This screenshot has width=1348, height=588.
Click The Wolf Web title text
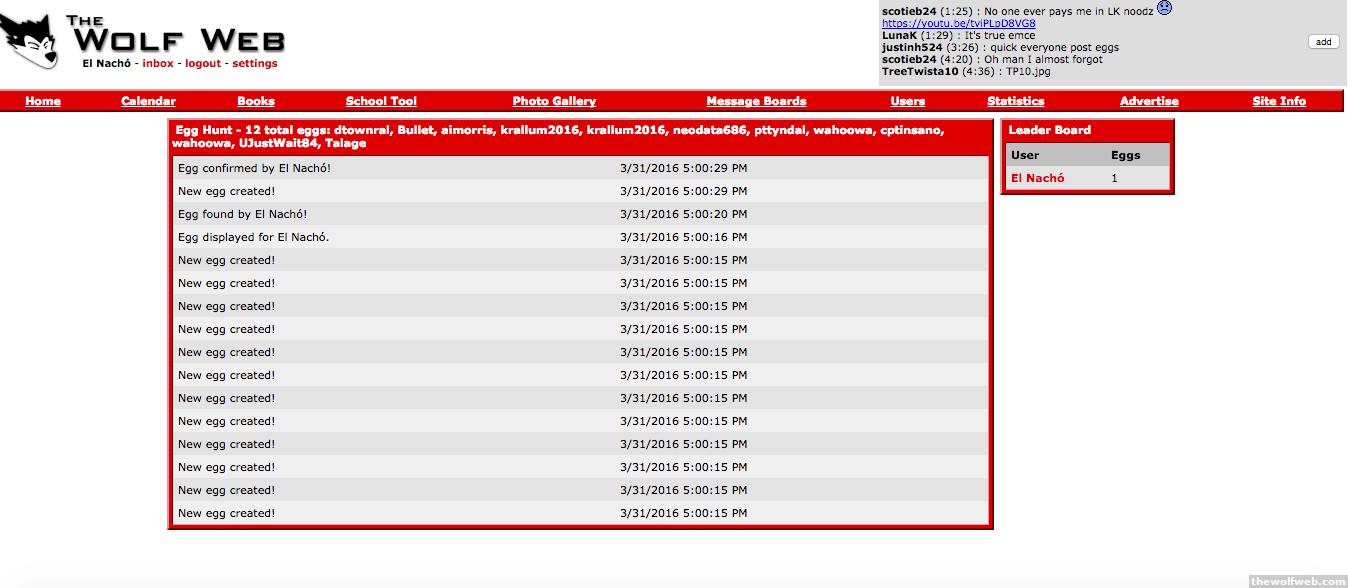point(175,35)
